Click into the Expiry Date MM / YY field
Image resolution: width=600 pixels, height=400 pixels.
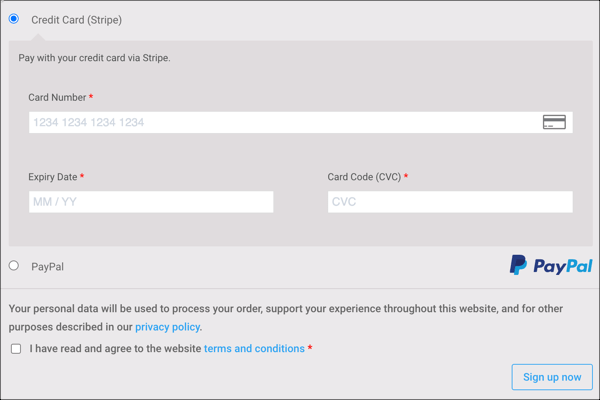click(151, 202)
